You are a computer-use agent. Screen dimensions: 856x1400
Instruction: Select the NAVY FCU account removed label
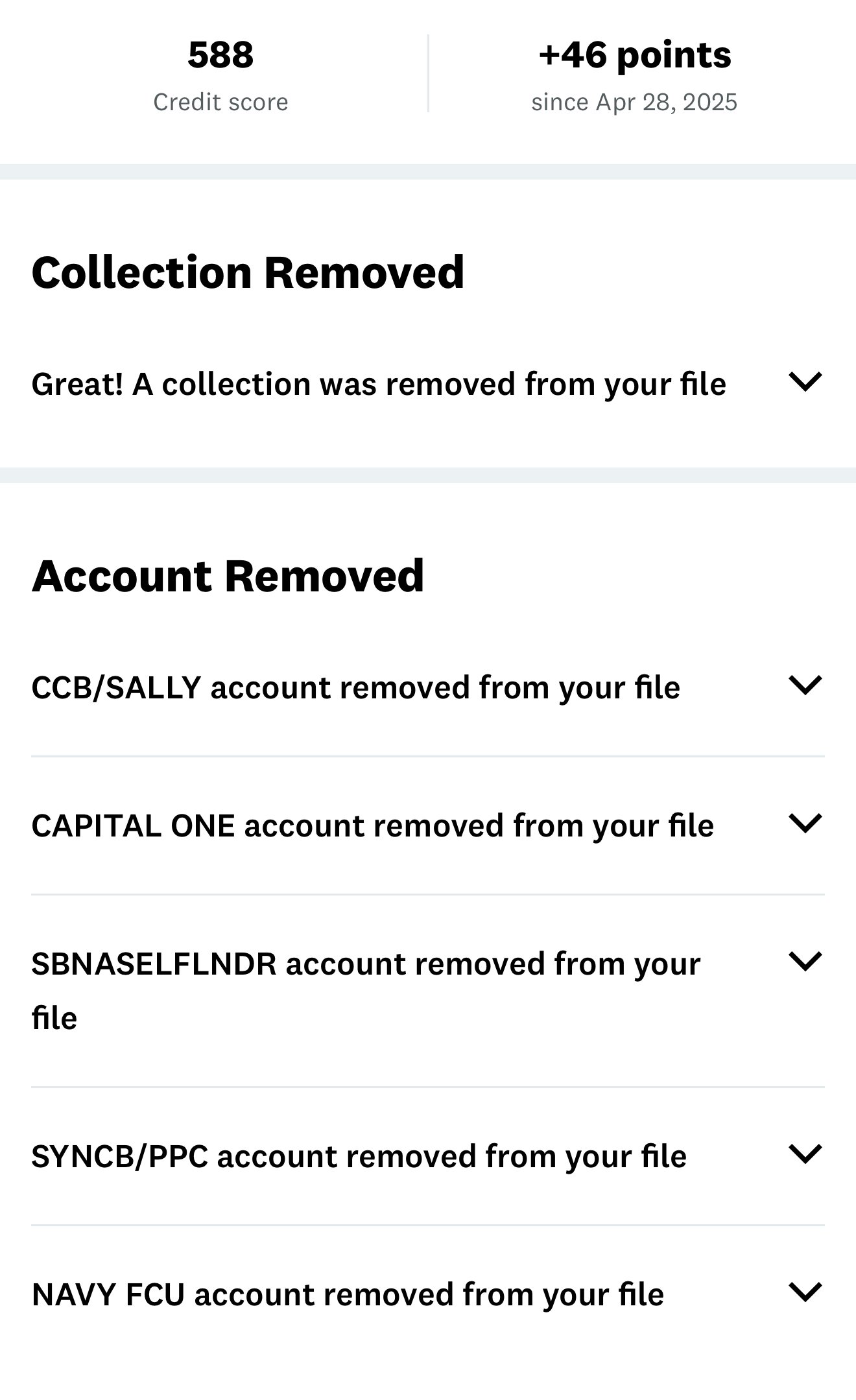coord(348,1294)
